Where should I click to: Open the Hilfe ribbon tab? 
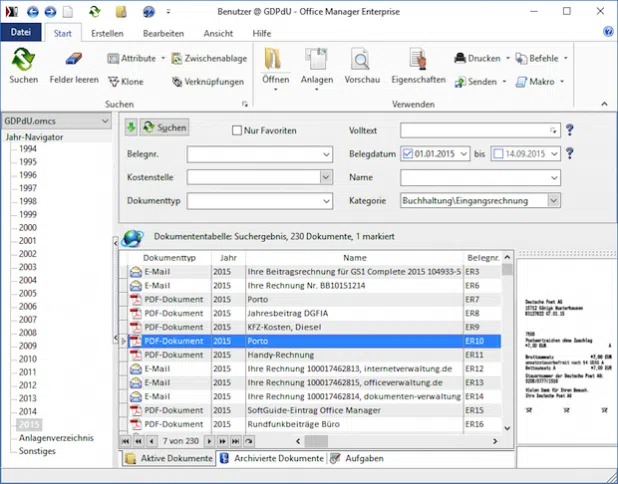pos(262,34)
